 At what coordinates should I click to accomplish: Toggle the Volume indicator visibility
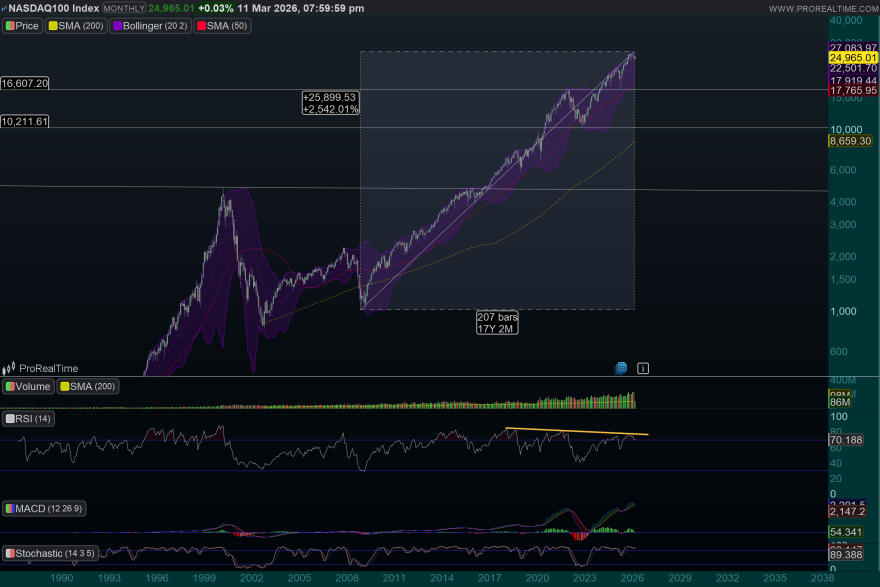(x=11, y=386)
